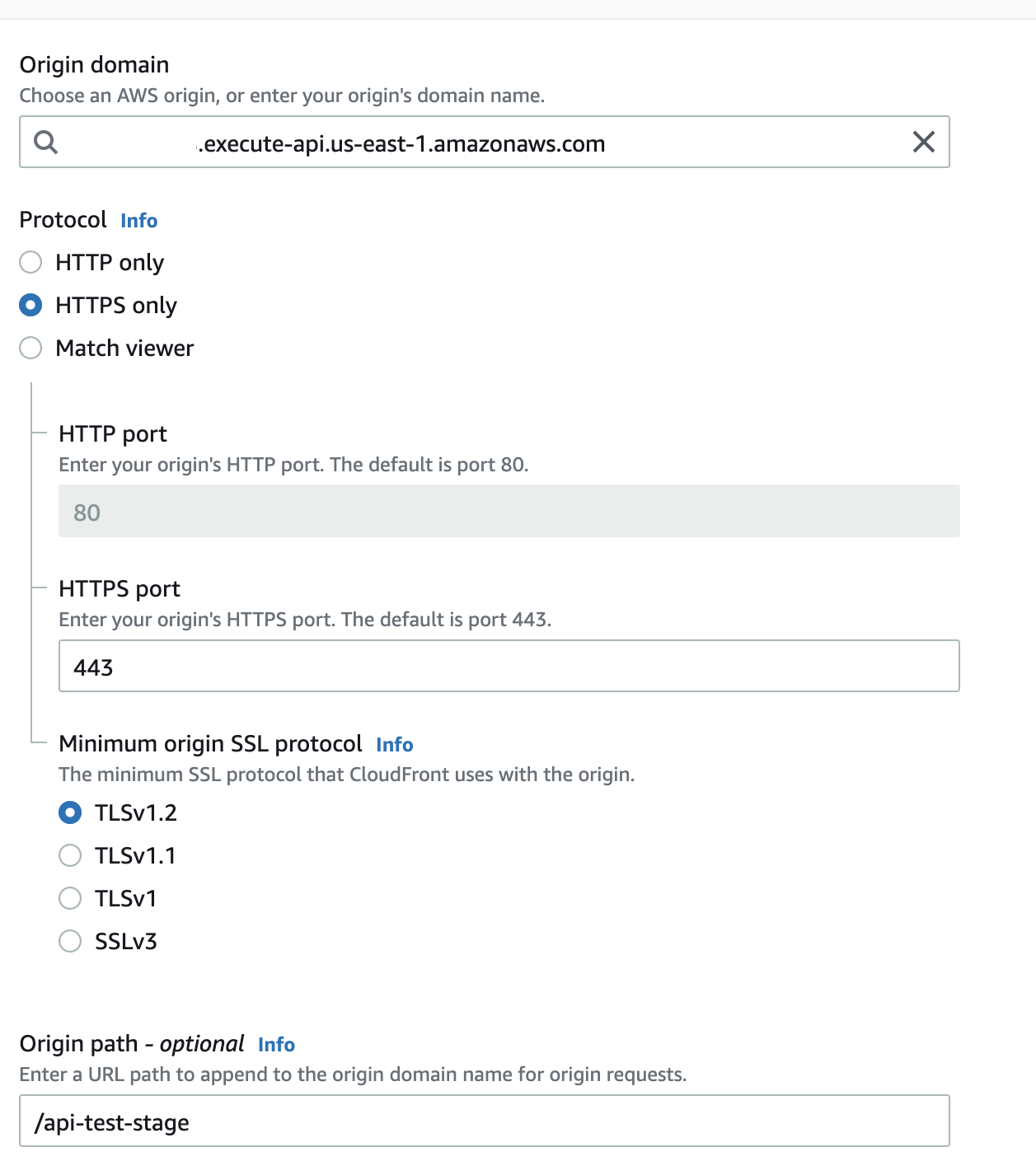This screenshot has height=1161, width=1036.
Task: Select TLSv1.1 as minimum SSL protocol
Action: click(x=70, y=855)
